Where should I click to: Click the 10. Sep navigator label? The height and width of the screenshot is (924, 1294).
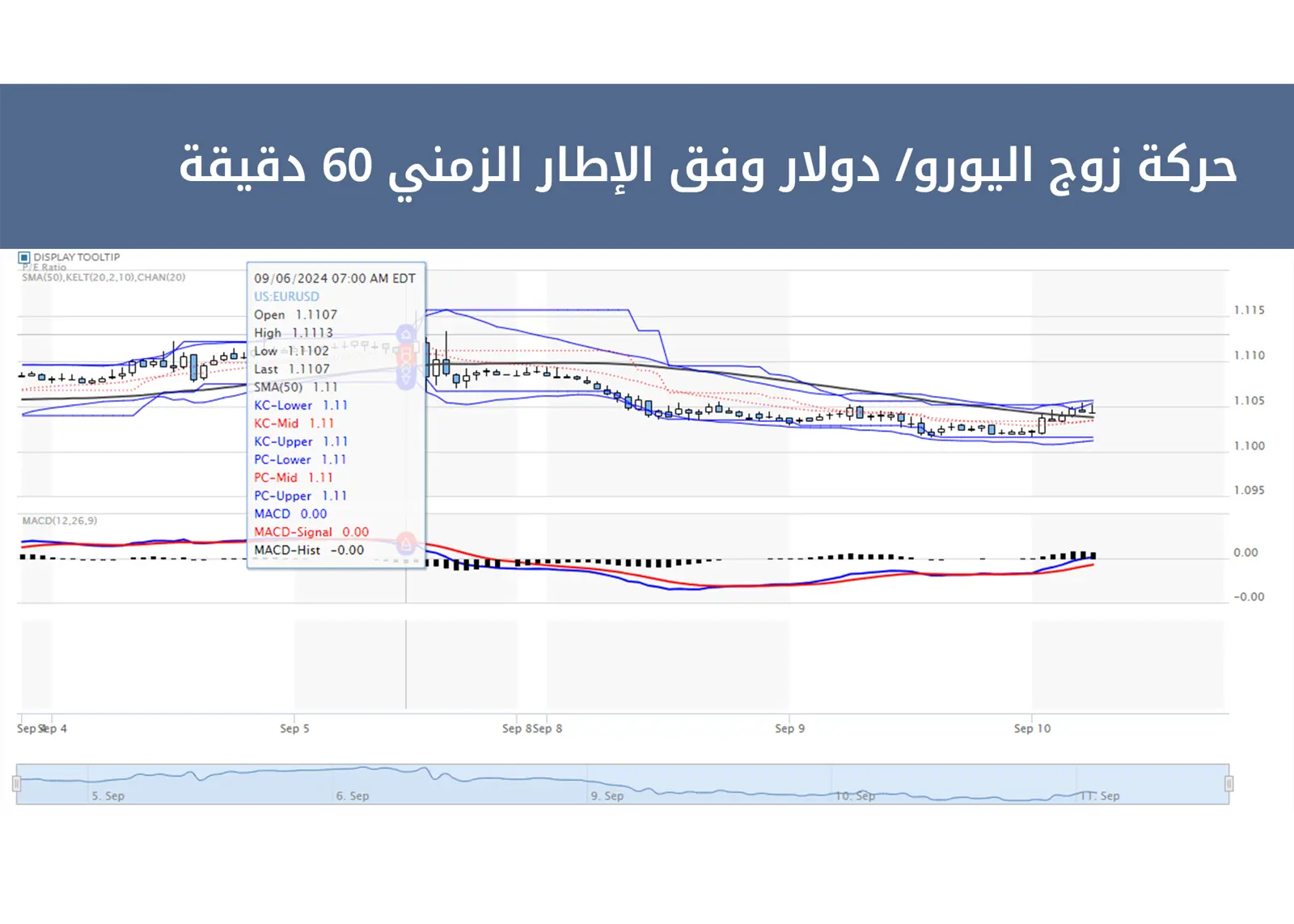pos(855,796)
